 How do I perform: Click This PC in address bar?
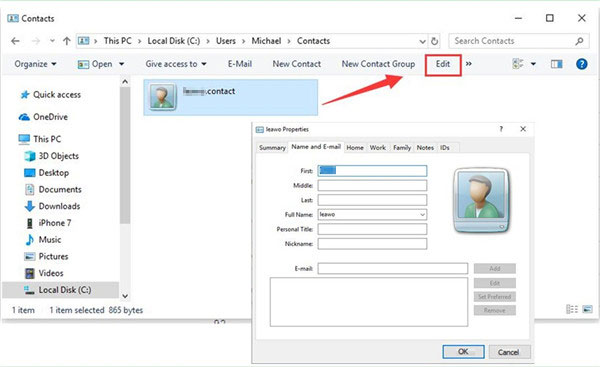[x=117, y=41]
